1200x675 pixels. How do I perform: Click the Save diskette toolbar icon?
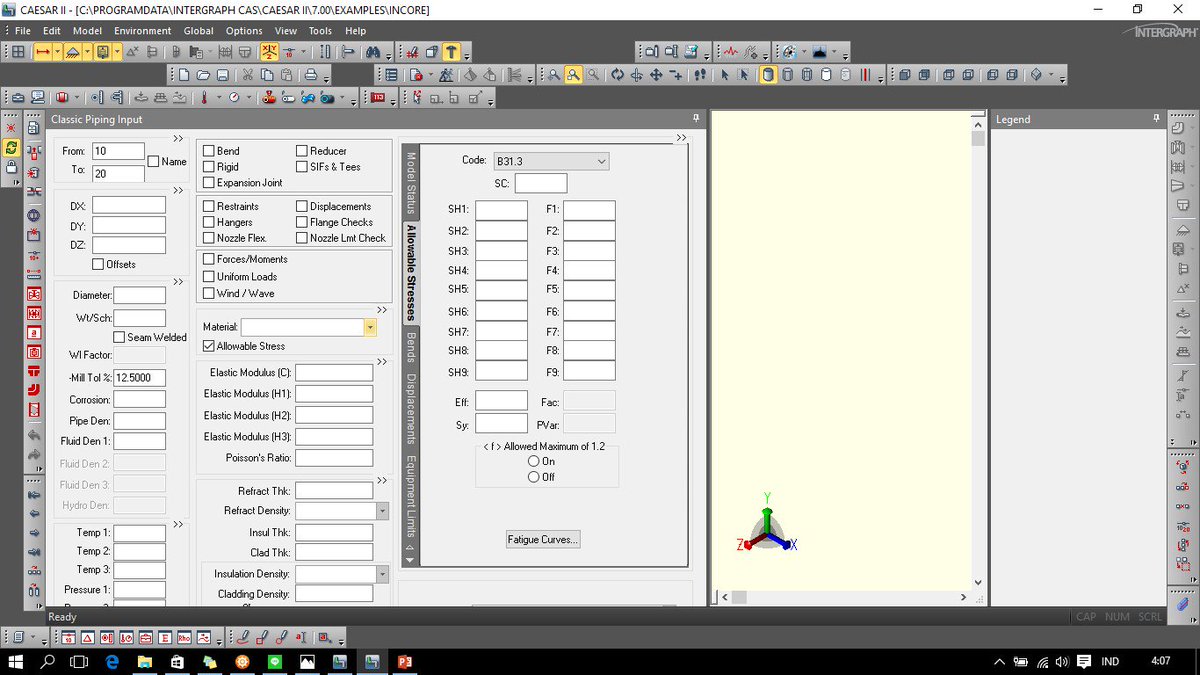tap(222, 75)
